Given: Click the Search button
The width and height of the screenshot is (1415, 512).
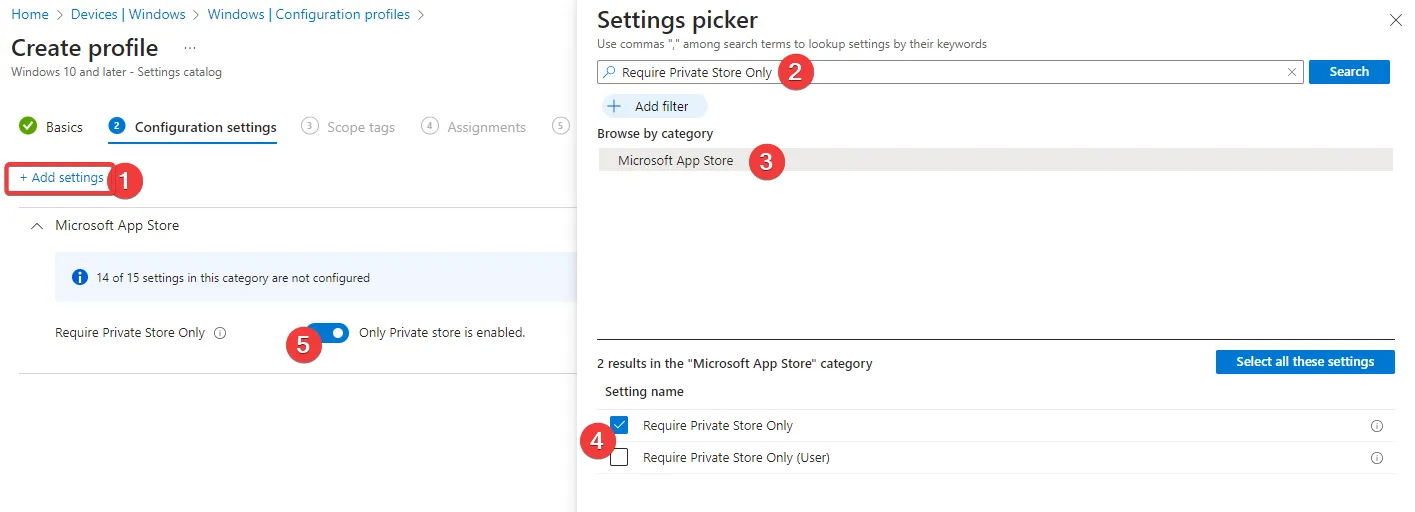Looking at the screenshot, I should [x=1349, y=72].
